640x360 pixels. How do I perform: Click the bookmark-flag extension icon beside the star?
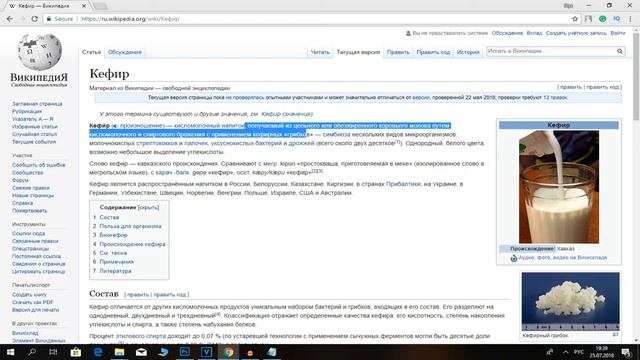(x=589, y=19)
